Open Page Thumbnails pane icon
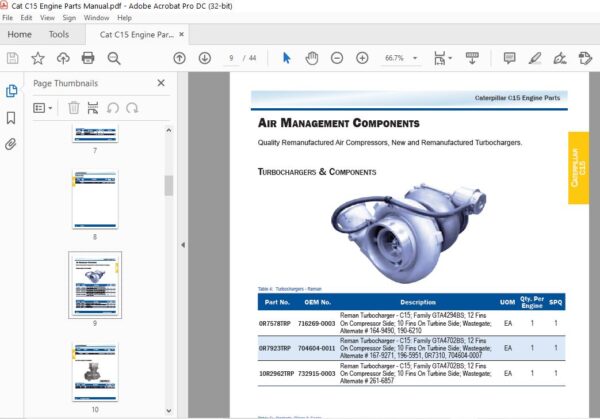Image resolution: width=600 pixels, height=419 pixels. 11,91
